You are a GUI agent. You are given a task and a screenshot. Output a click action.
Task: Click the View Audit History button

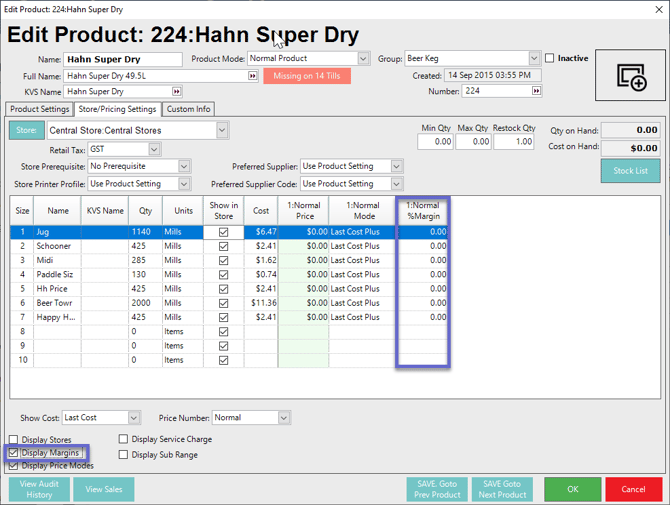pyautogui.click(x=39, y=489)
